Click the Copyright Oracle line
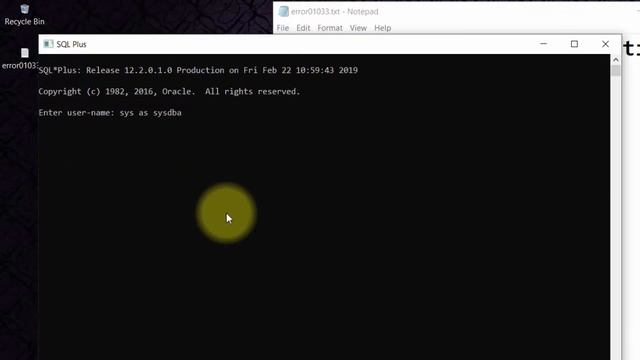This screenshot has height=360, width=640. 169,91
